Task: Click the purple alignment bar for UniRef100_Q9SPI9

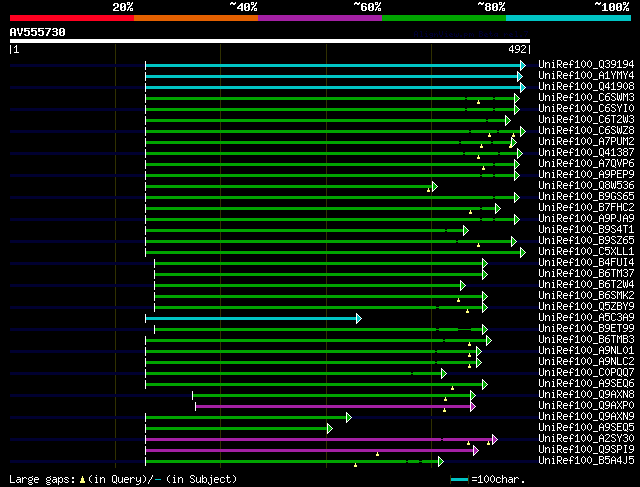Action: pyautogui.click(x=309, y=451)
